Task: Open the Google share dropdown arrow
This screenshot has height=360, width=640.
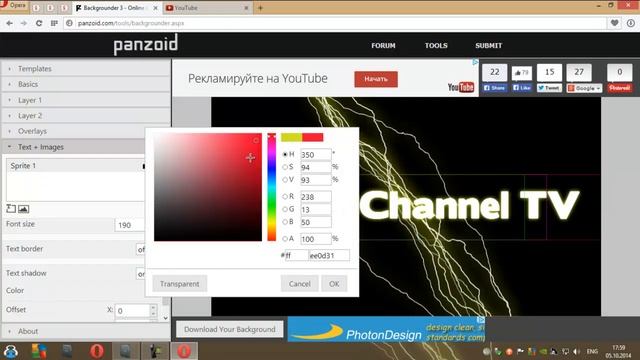Action: (598, 88)
